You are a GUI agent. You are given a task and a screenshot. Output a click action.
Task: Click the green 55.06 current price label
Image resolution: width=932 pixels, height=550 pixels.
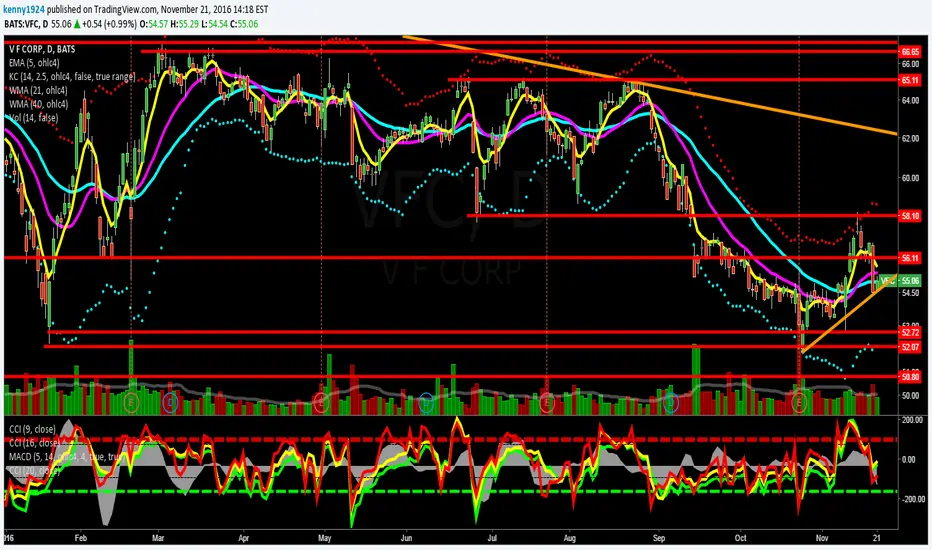pos(910,281)
